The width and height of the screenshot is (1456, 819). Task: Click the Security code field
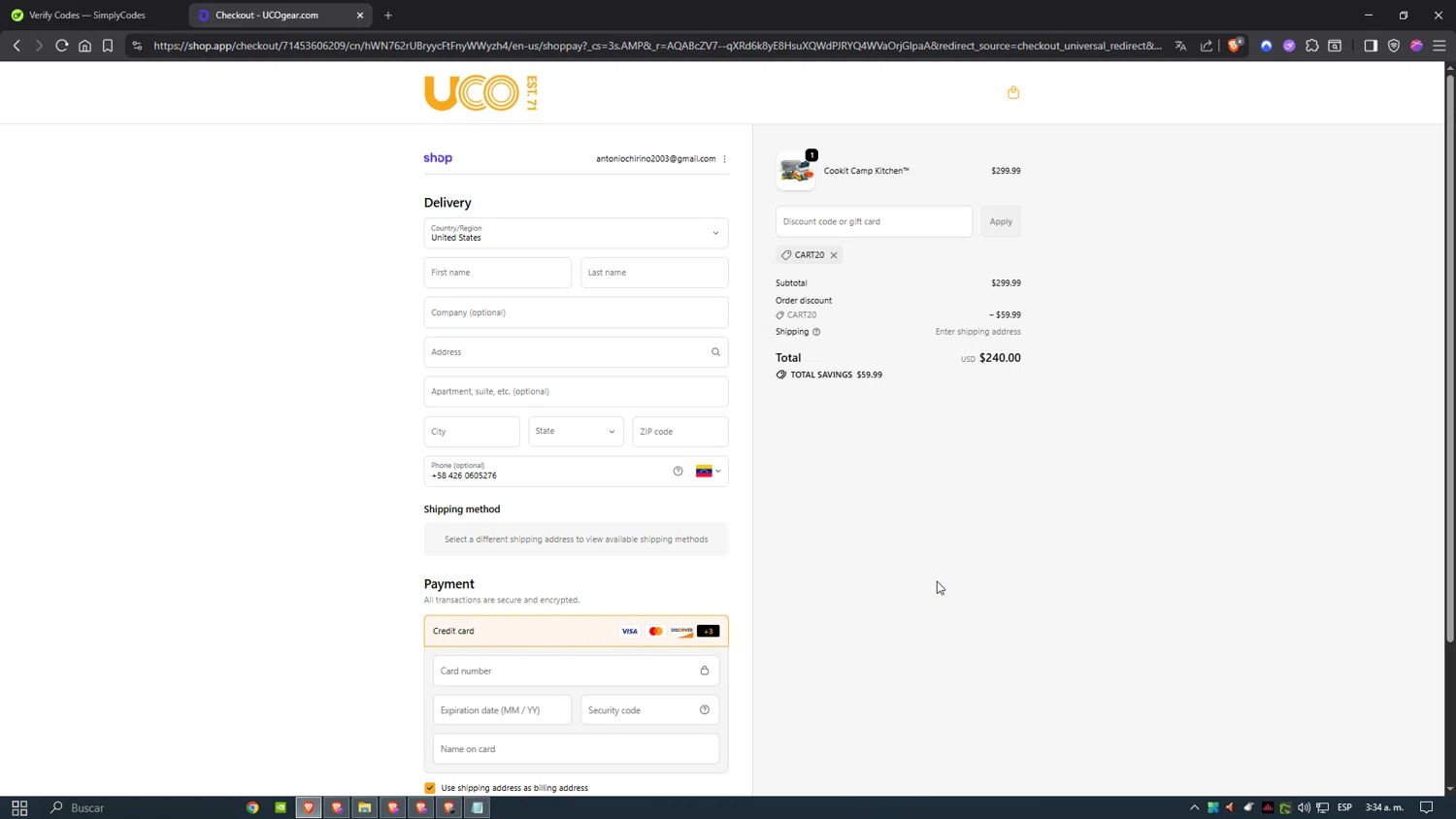pyautogui.click(x=650, y=710)
